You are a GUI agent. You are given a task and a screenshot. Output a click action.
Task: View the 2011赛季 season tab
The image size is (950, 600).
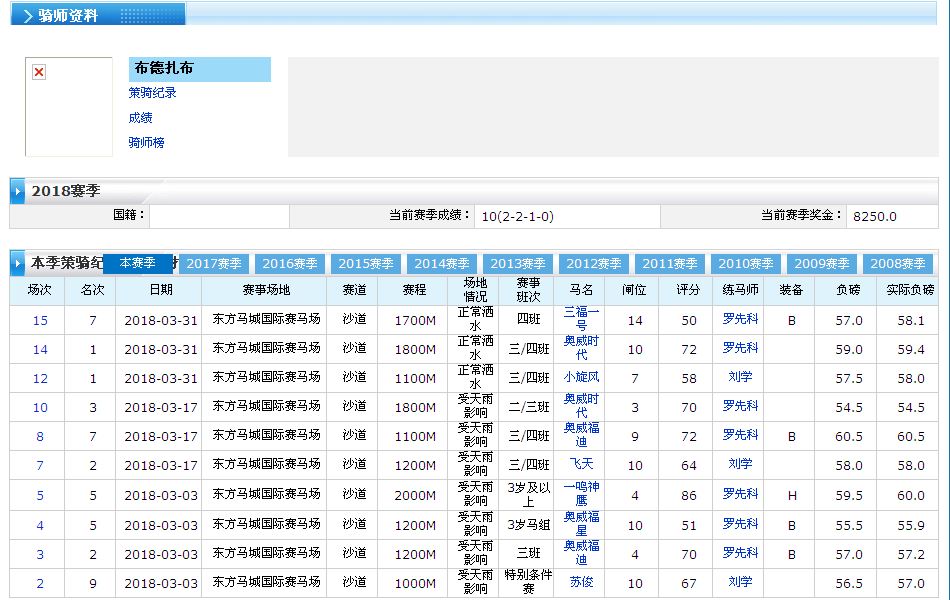(x=670, y=264)
